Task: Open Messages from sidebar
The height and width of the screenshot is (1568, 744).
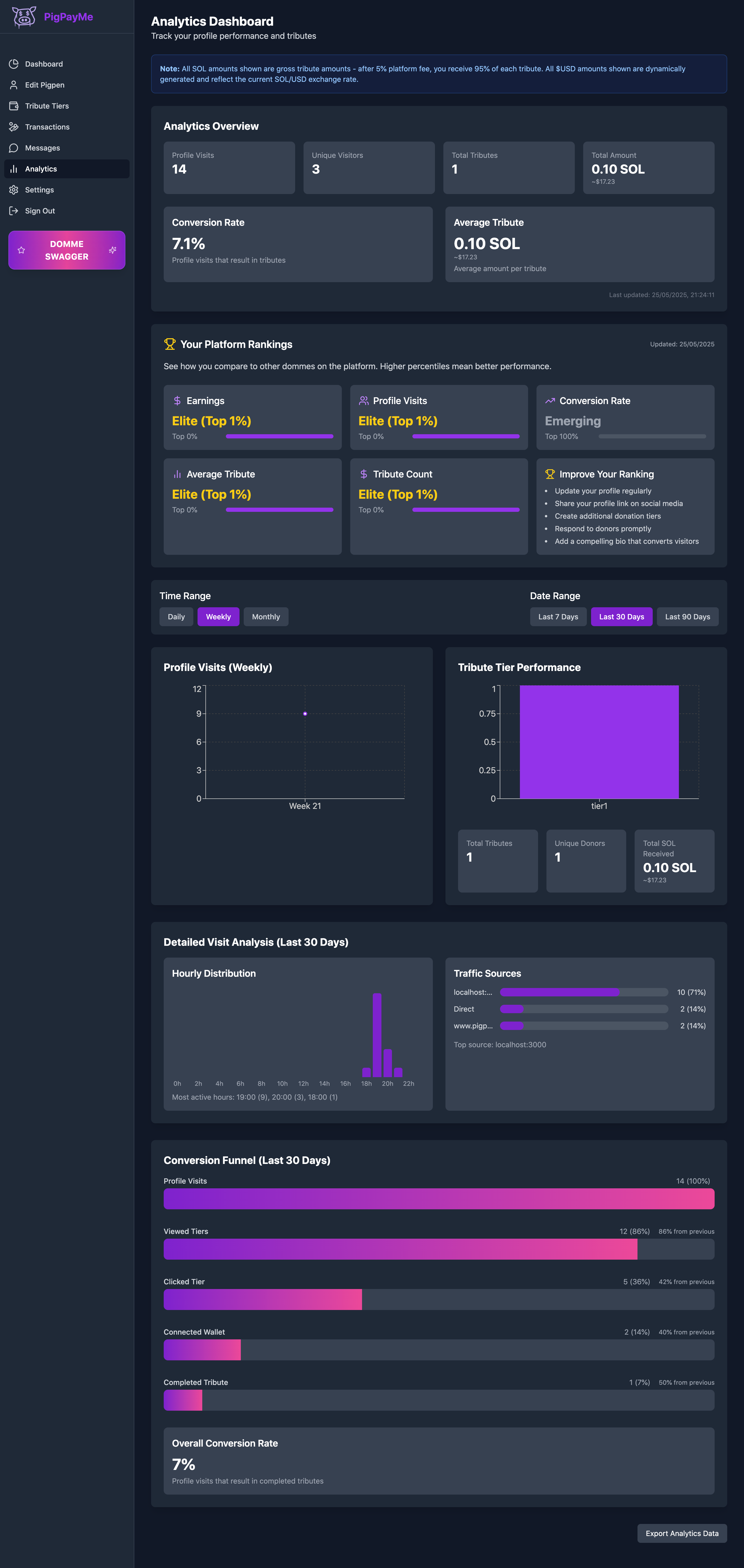Action: tap(67, 148)
